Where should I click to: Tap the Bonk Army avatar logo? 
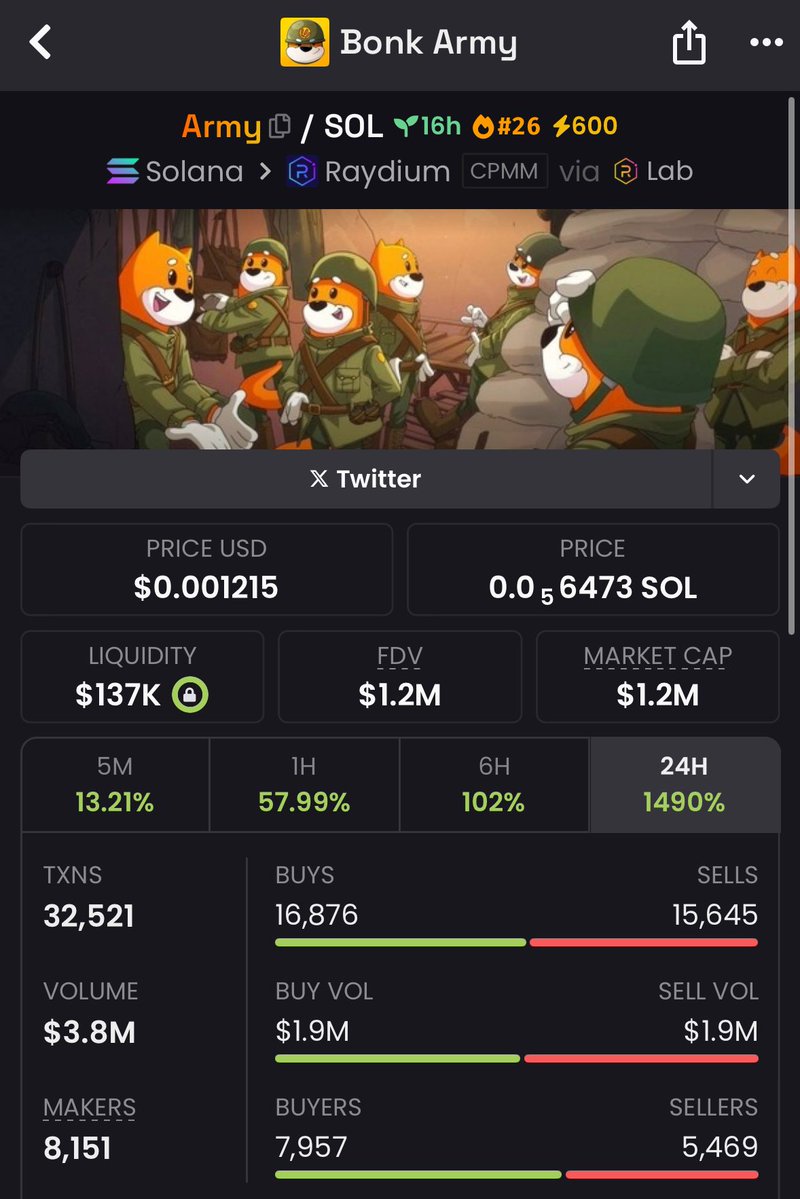click(x=304, y=43)
